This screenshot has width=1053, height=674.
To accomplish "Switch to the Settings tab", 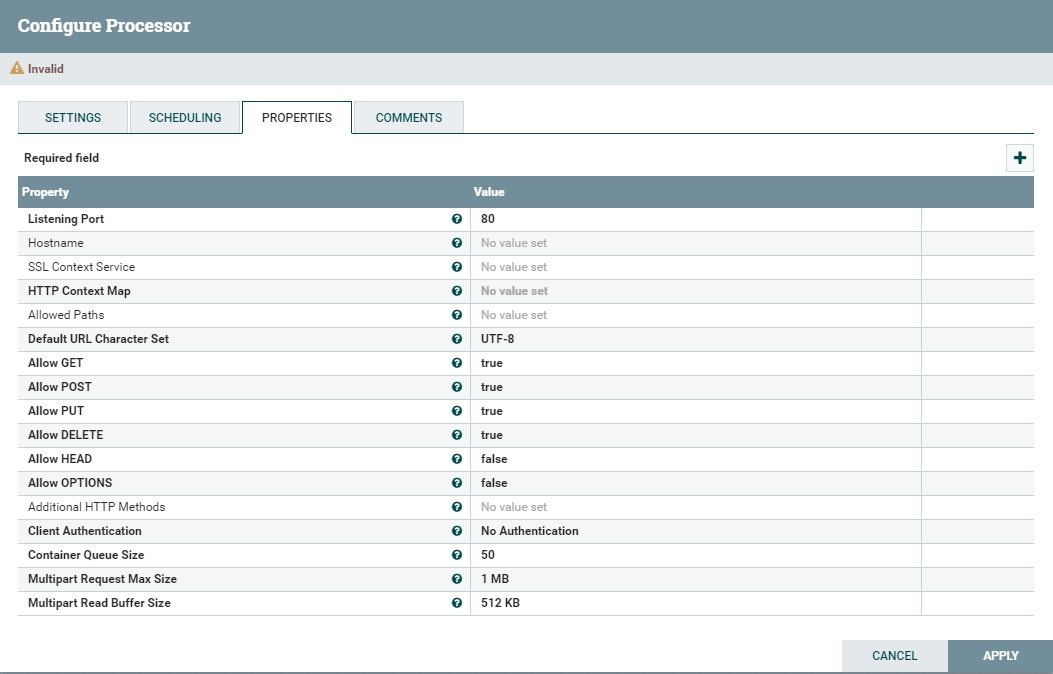I will [73, 117].
